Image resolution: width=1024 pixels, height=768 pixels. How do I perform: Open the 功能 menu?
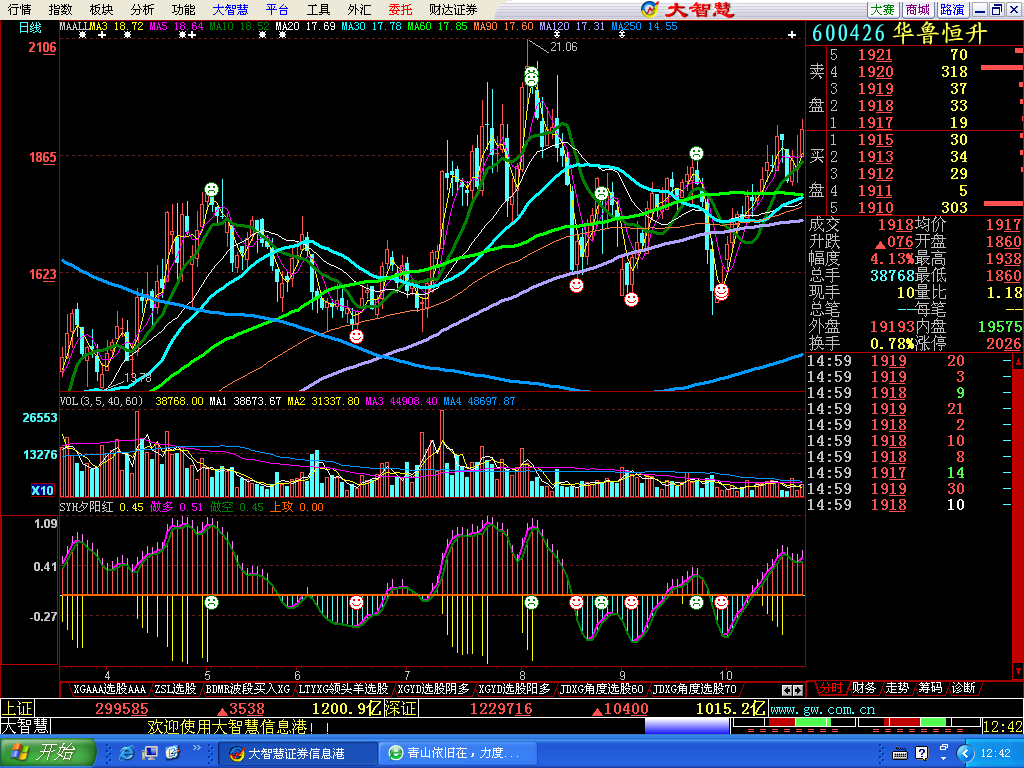tap(184, 9)
